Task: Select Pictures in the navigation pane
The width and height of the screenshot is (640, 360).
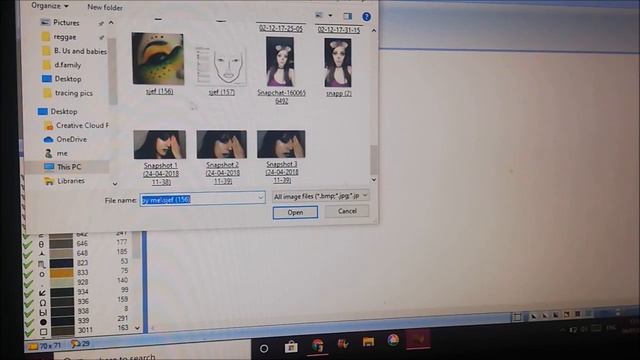Action: (x=66, y=23)
